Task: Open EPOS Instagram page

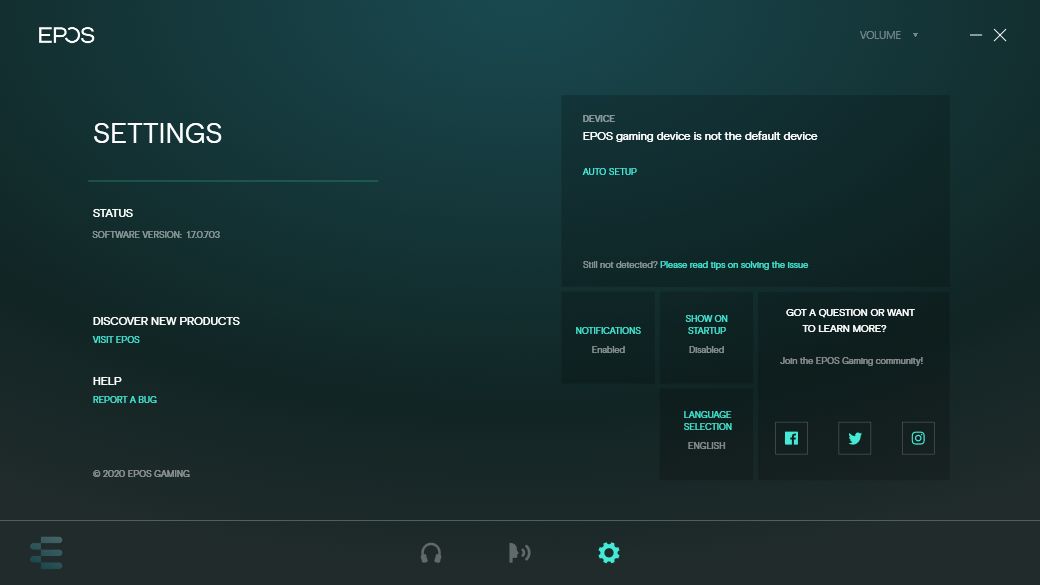Action: 918,438
